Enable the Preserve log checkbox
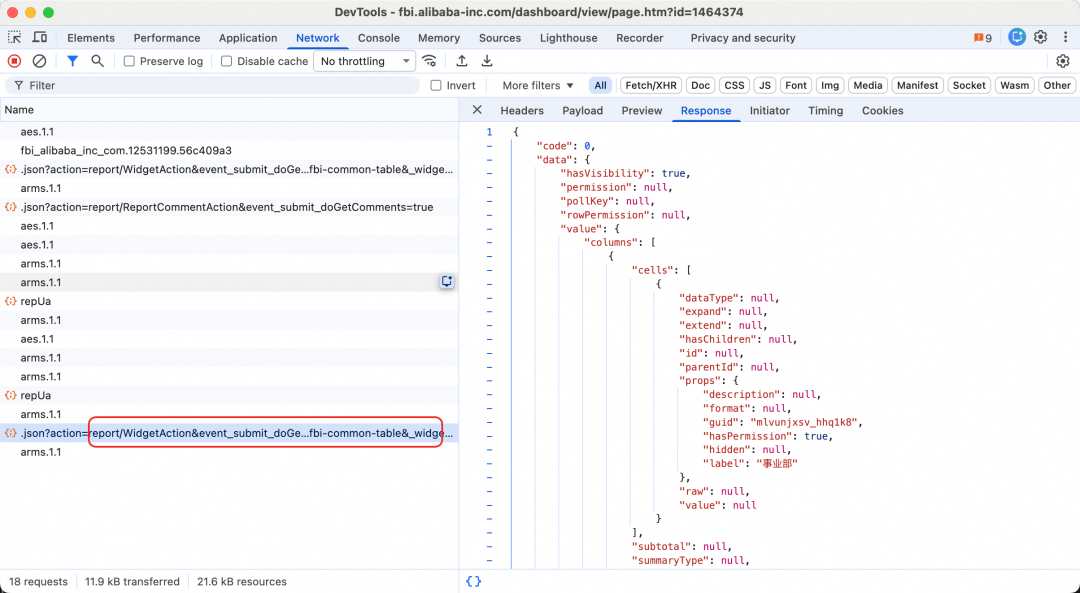The height and width of the screenshot is (593, 1080). point(129,61)
